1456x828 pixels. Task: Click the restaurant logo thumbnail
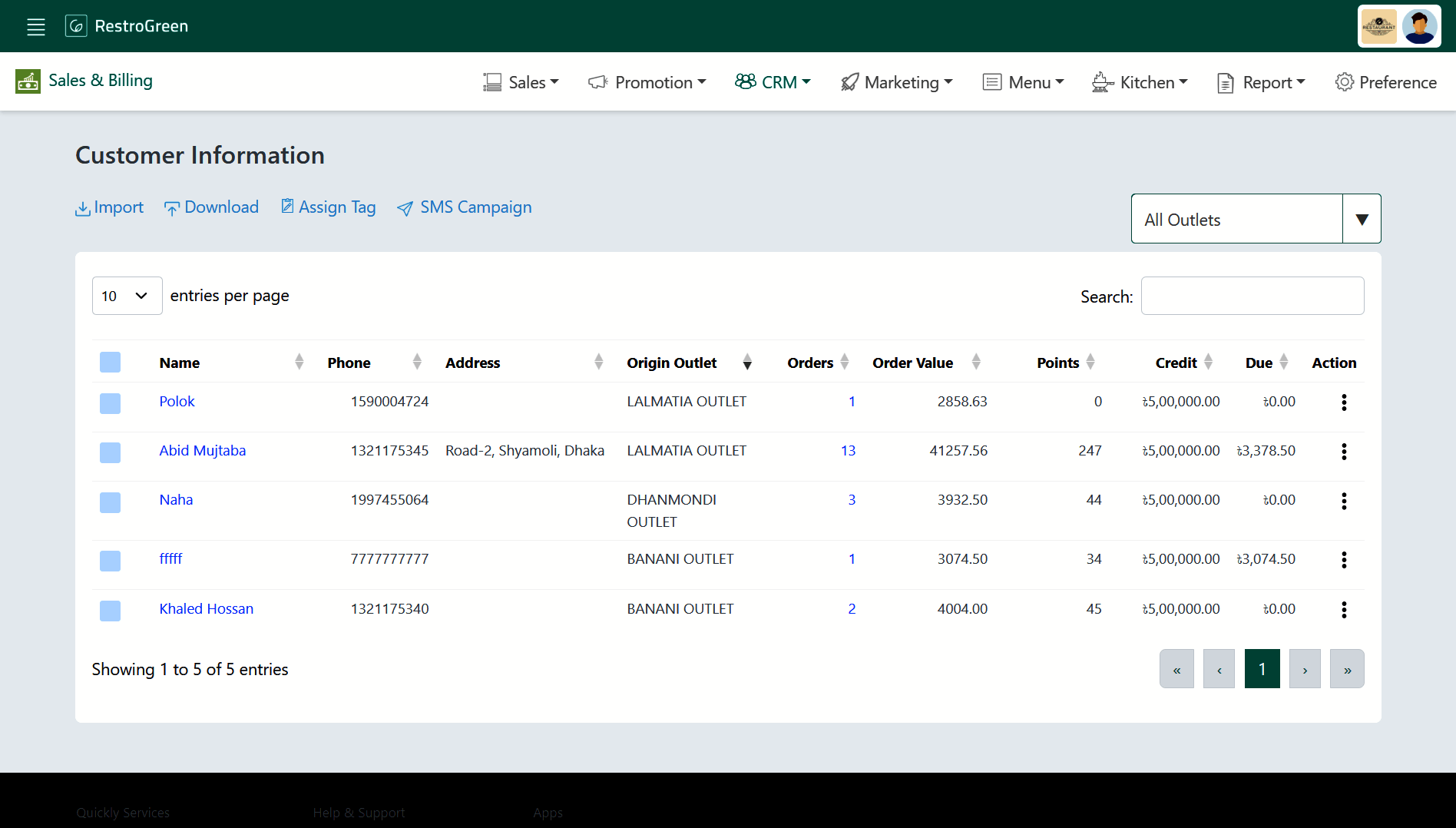(1378, 27)
